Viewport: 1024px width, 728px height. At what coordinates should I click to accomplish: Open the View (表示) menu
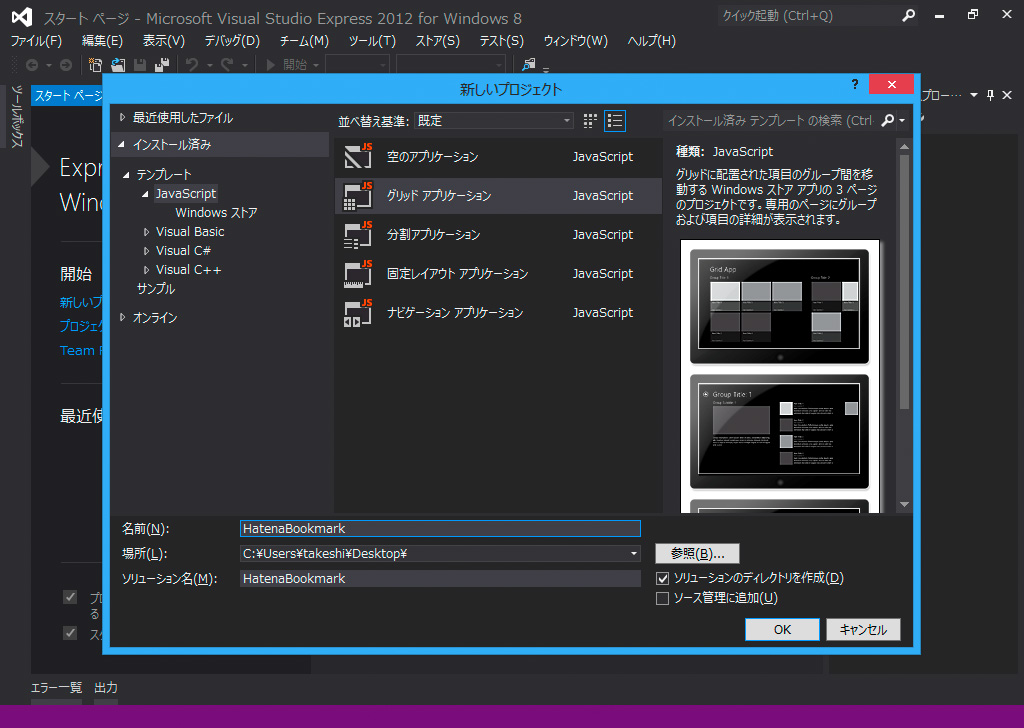pyautogui.click(x=163, y=40)
